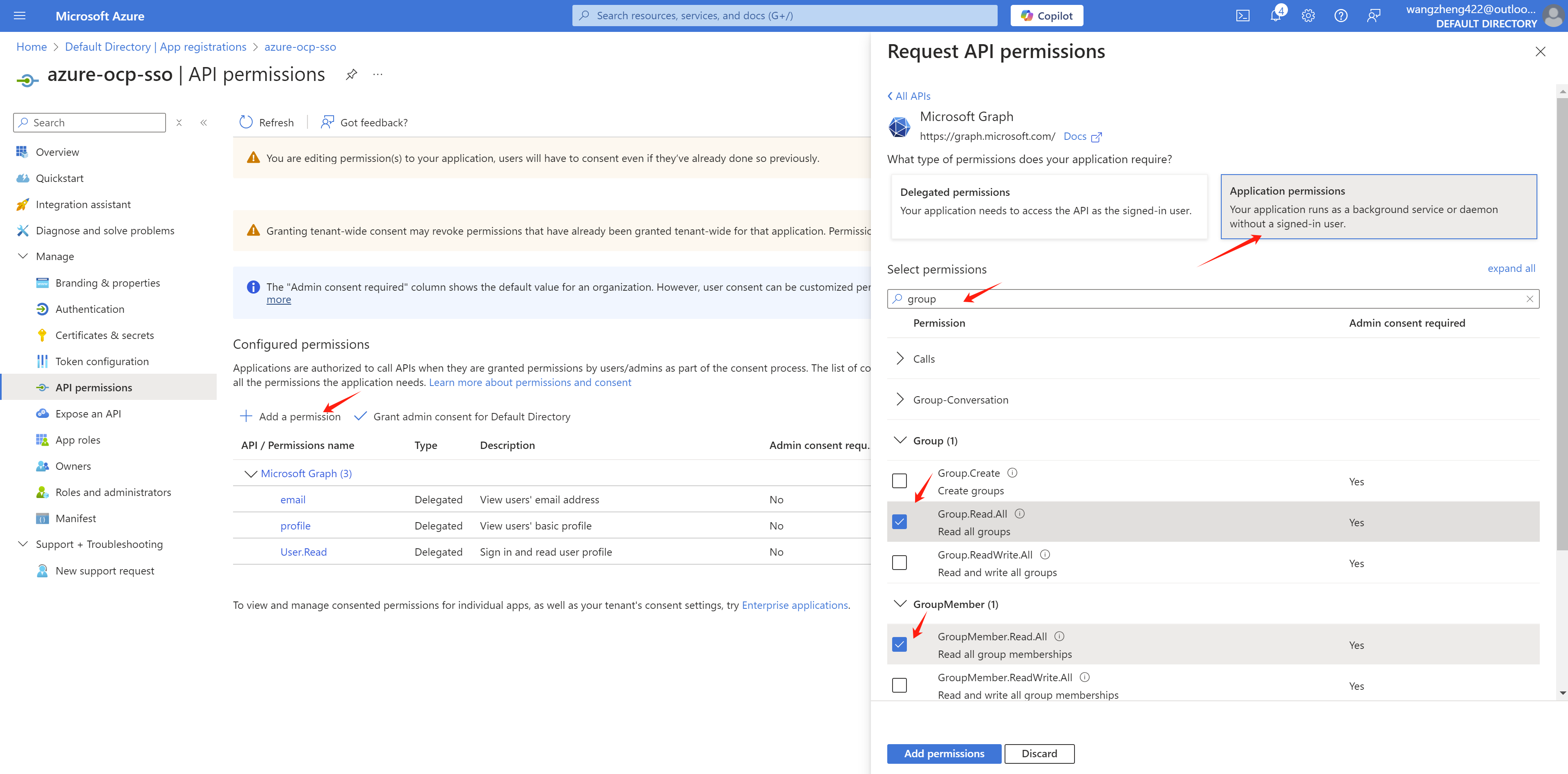The height and width of the screenshot is (774, 1568).
Task: Collapse the Microsoft Graph (3) row
Action: (x=250, y=473)
